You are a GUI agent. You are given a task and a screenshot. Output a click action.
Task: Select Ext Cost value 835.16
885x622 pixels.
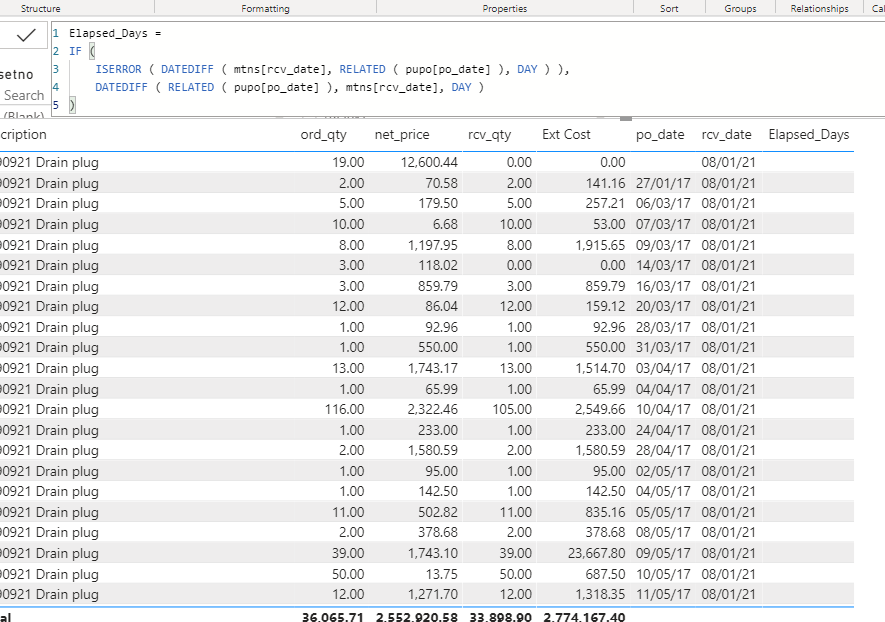coord(605,513)
